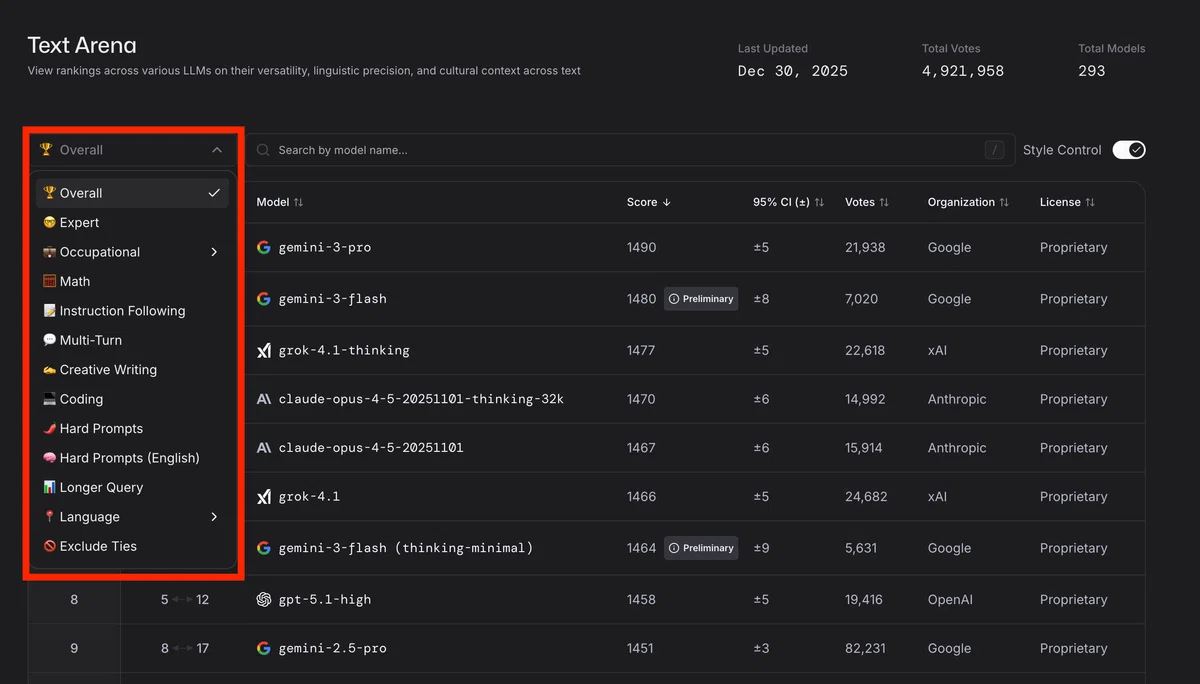Open the grok-4.1 entry scored 1466
The height and width of the screenshot is (684, 1200).
pyautogui.click(x=309, y=497)
